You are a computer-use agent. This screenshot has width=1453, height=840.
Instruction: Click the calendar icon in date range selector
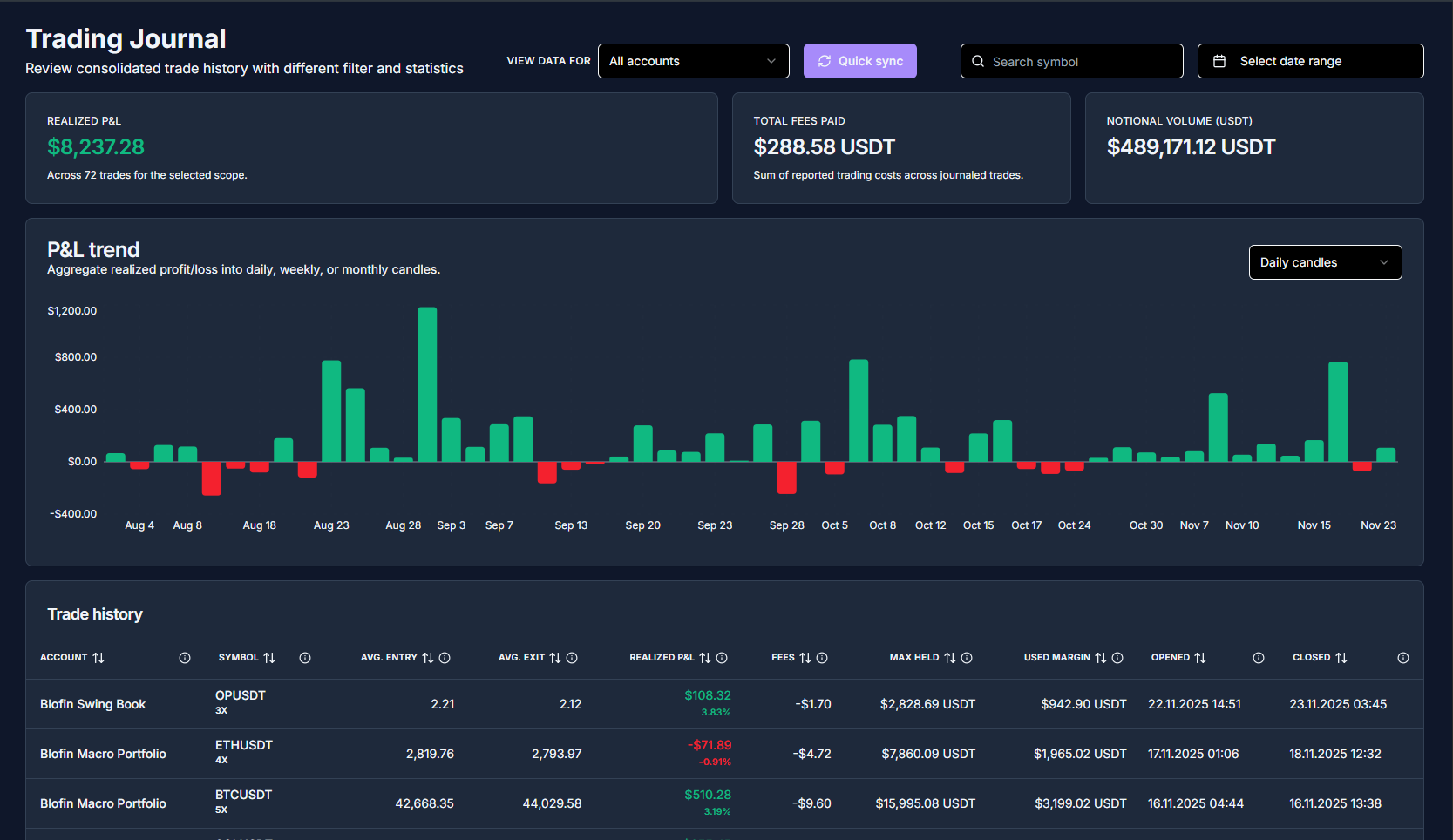coord(1219,60)
